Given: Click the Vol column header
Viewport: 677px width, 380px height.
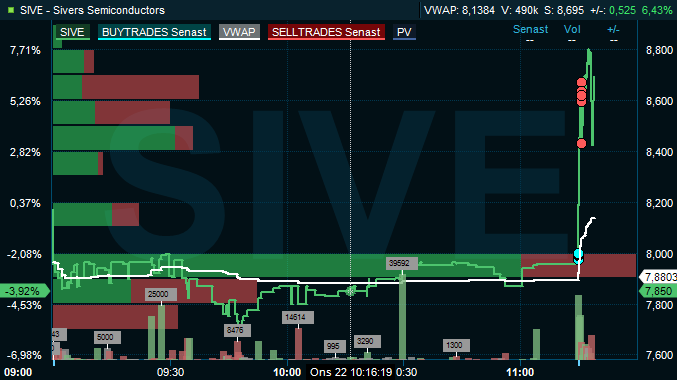Looking at the screenshot, I should click(x=572, y=29).
